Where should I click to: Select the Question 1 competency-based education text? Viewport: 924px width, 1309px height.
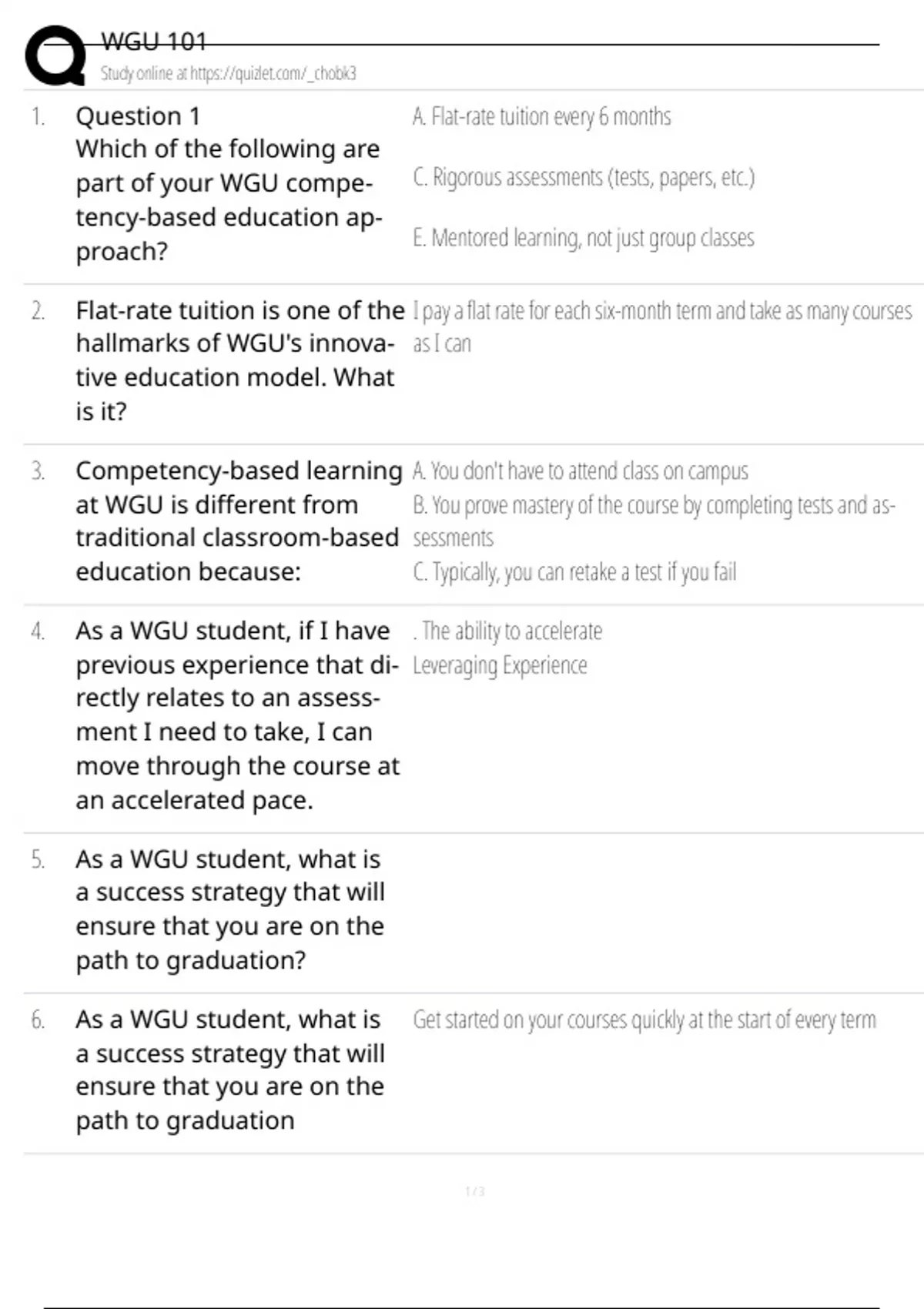pos(228,183)
